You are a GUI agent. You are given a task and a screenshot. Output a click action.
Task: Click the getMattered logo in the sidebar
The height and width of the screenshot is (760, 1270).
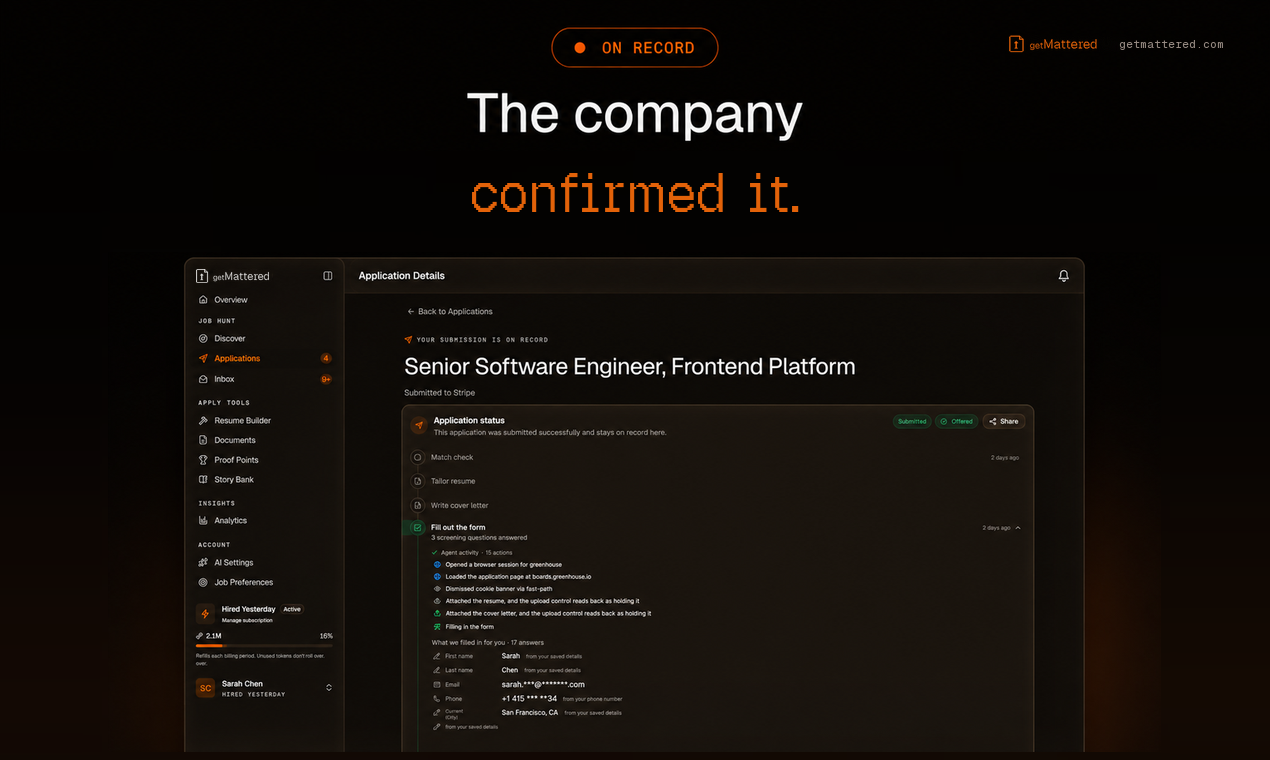233,276
